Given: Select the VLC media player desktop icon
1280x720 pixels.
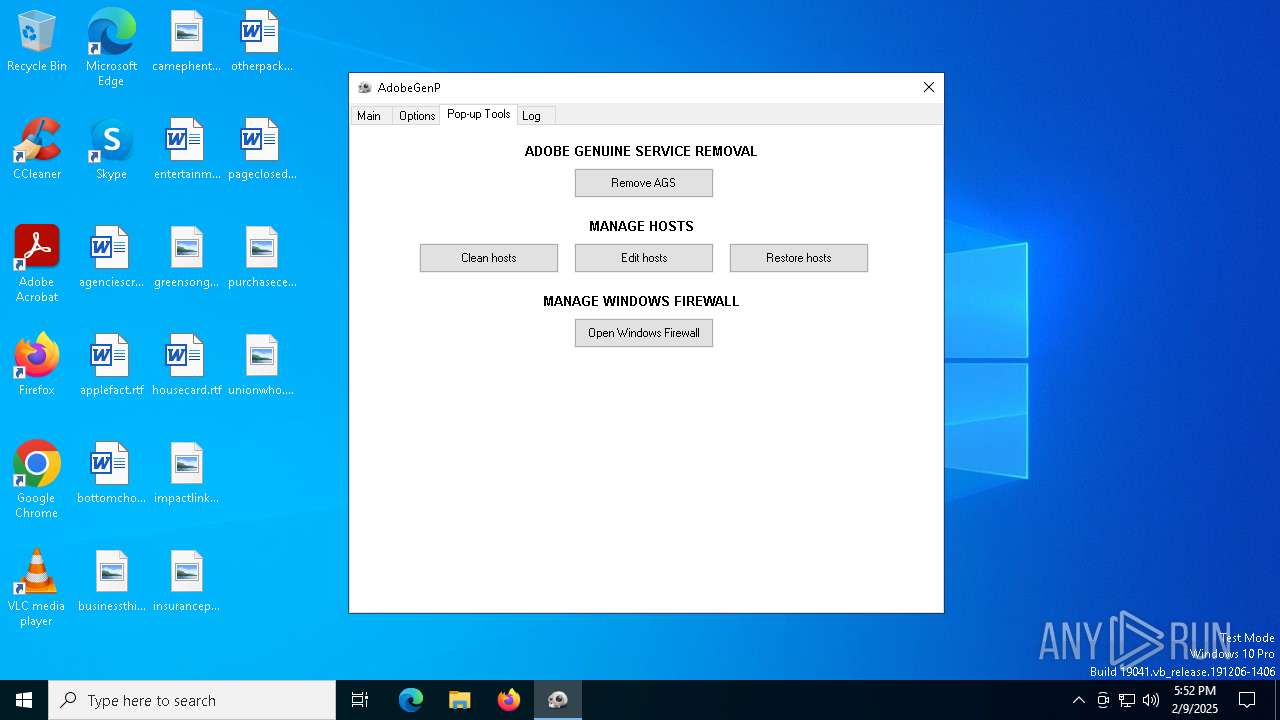Looking at the screenshot, I should click(x=37, y=588).
